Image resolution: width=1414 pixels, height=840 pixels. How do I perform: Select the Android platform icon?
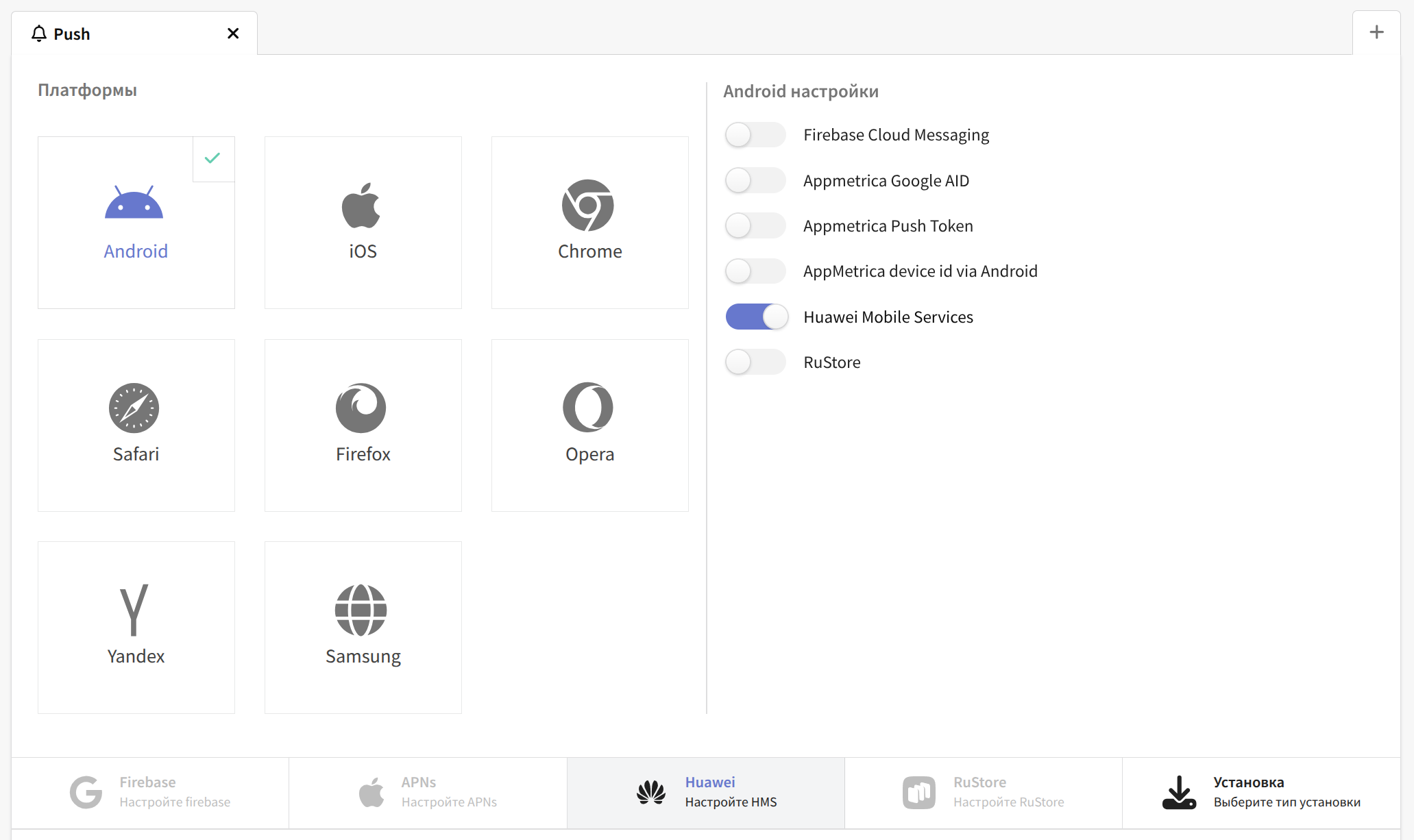point(134,203)
